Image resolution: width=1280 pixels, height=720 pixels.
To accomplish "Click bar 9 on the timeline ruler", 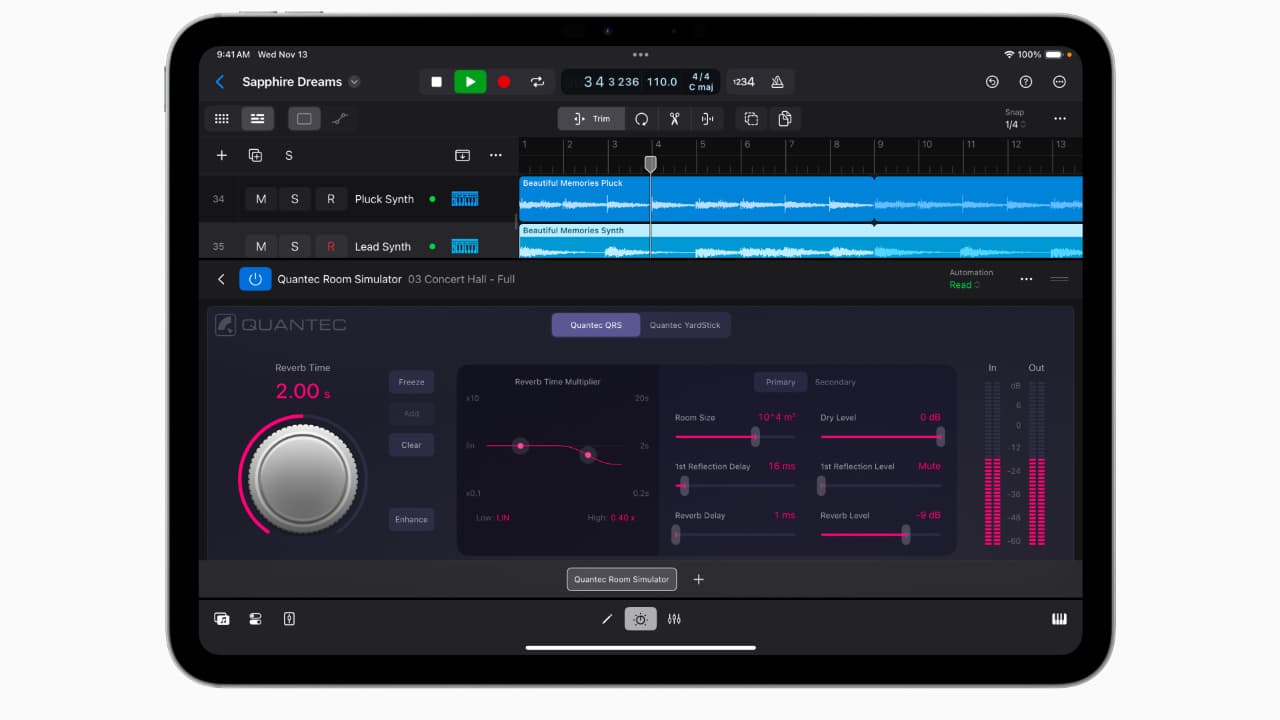I will pos(880,144).
